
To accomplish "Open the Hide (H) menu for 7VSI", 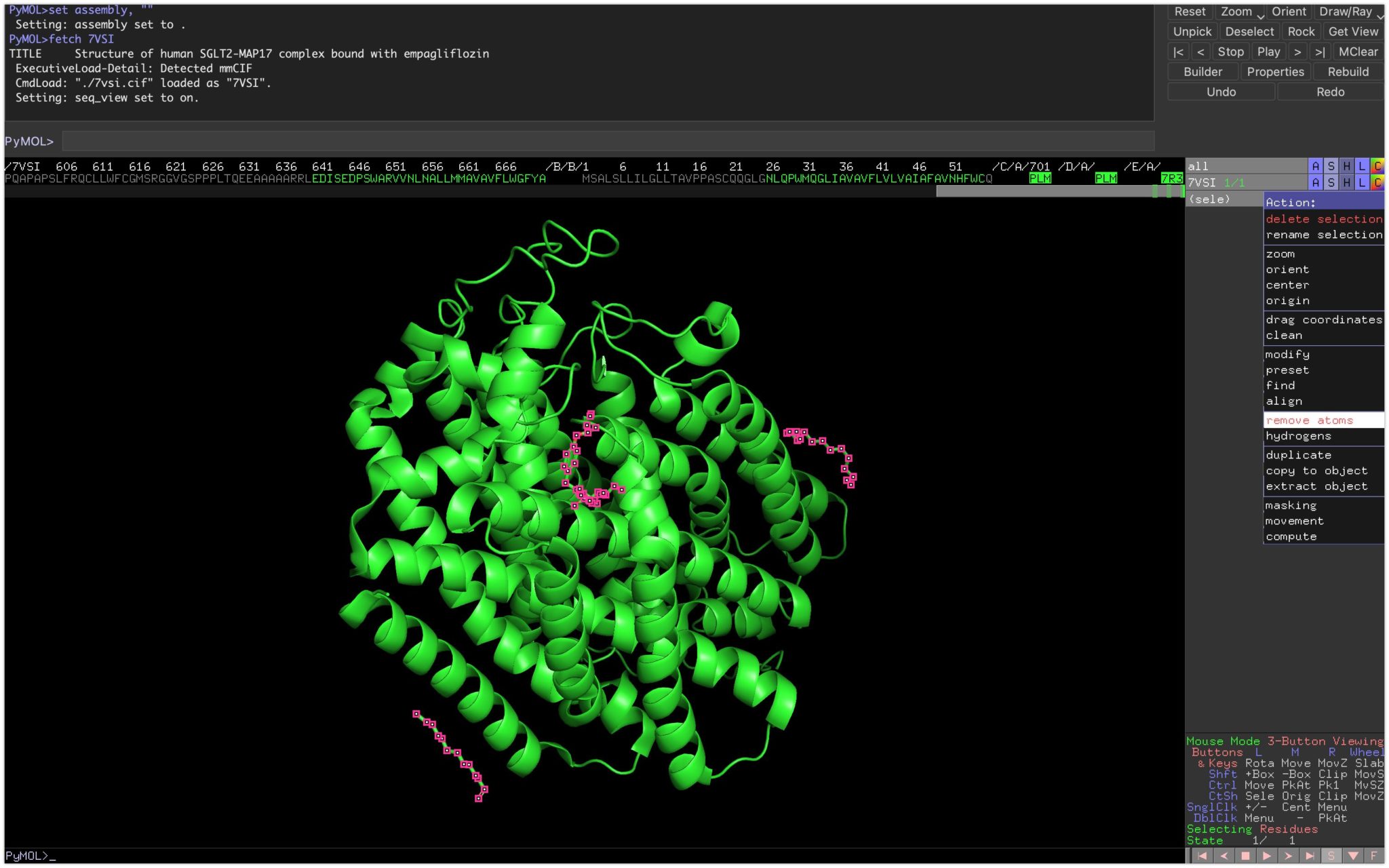I will pos(1347,182).
